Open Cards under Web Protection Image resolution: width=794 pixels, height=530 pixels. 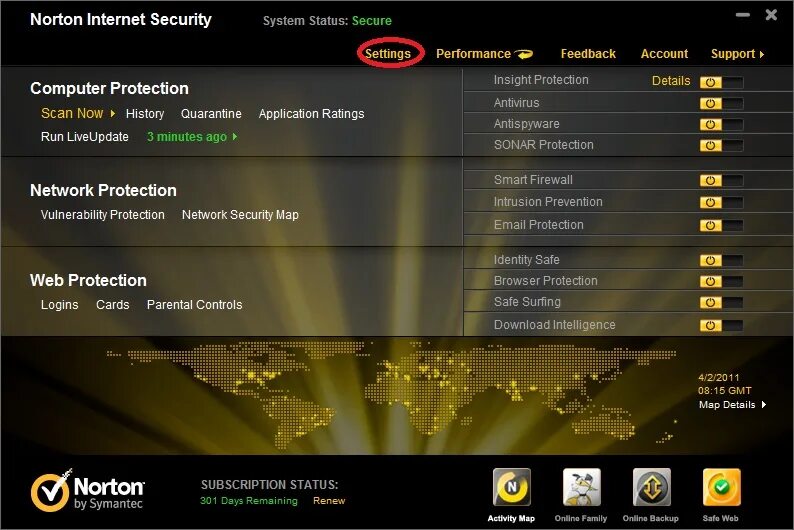click(112, 305)
